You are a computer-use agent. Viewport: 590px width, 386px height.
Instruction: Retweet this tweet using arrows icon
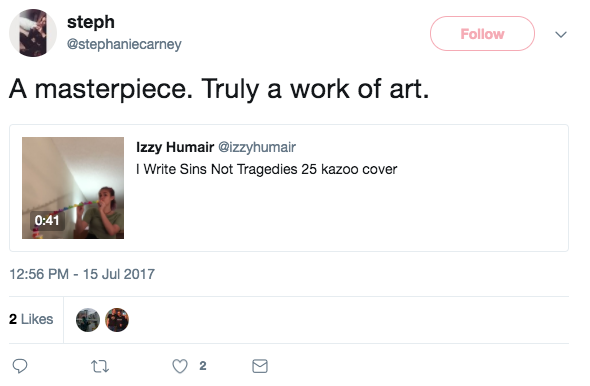point(100,366)
